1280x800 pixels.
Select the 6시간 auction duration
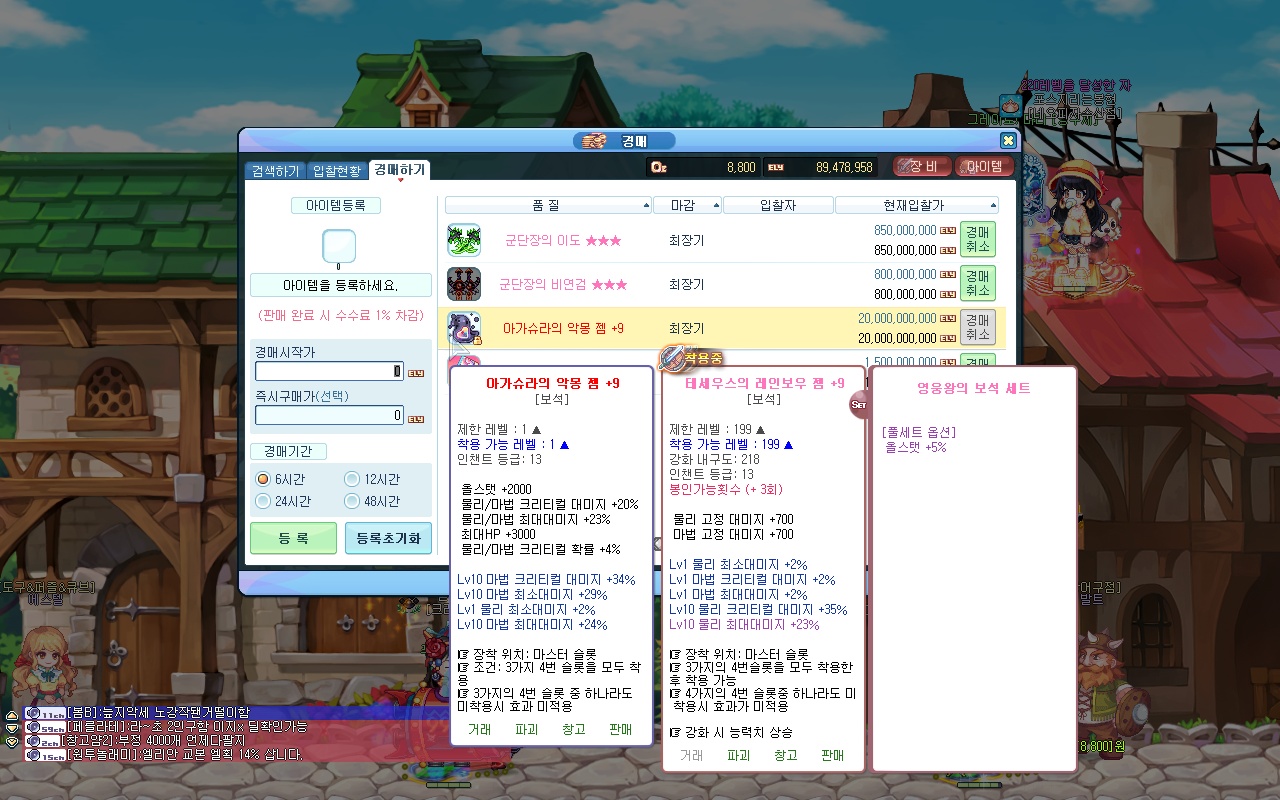click(264, 479)
